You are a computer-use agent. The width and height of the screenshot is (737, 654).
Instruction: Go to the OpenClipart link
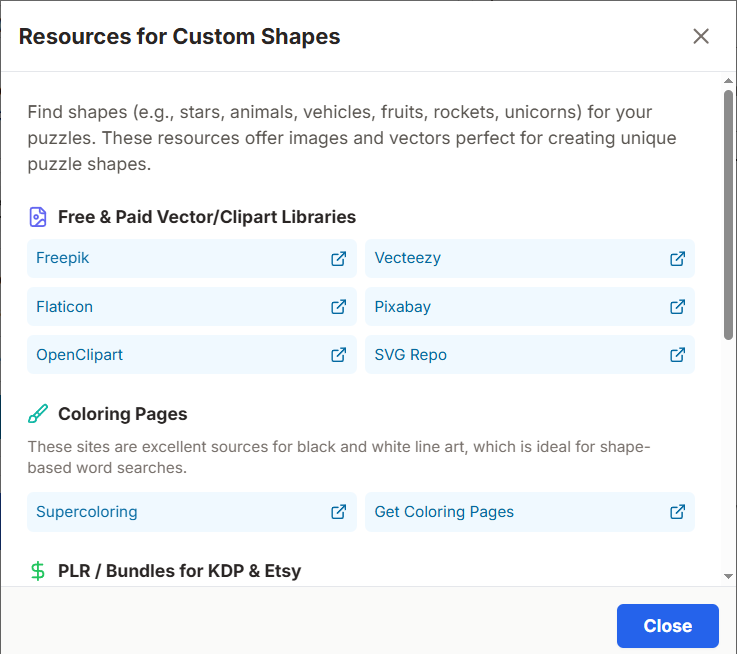click(80, 355)
